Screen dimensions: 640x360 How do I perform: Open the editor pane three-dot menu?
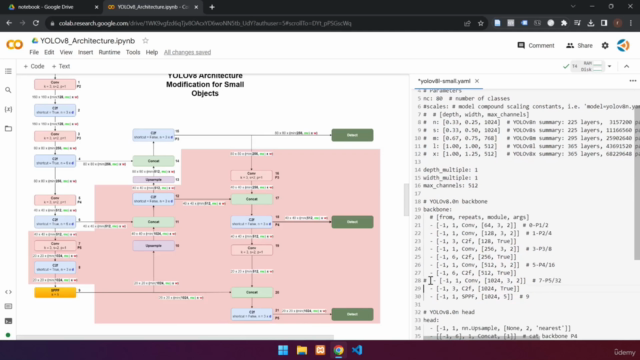click(x=633, y=81)
